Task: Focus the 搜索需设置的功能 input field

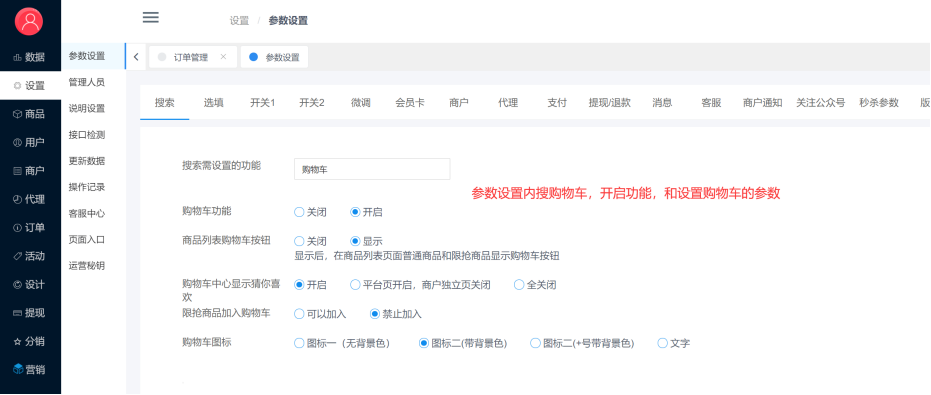Action: click(x=372, y=169)
